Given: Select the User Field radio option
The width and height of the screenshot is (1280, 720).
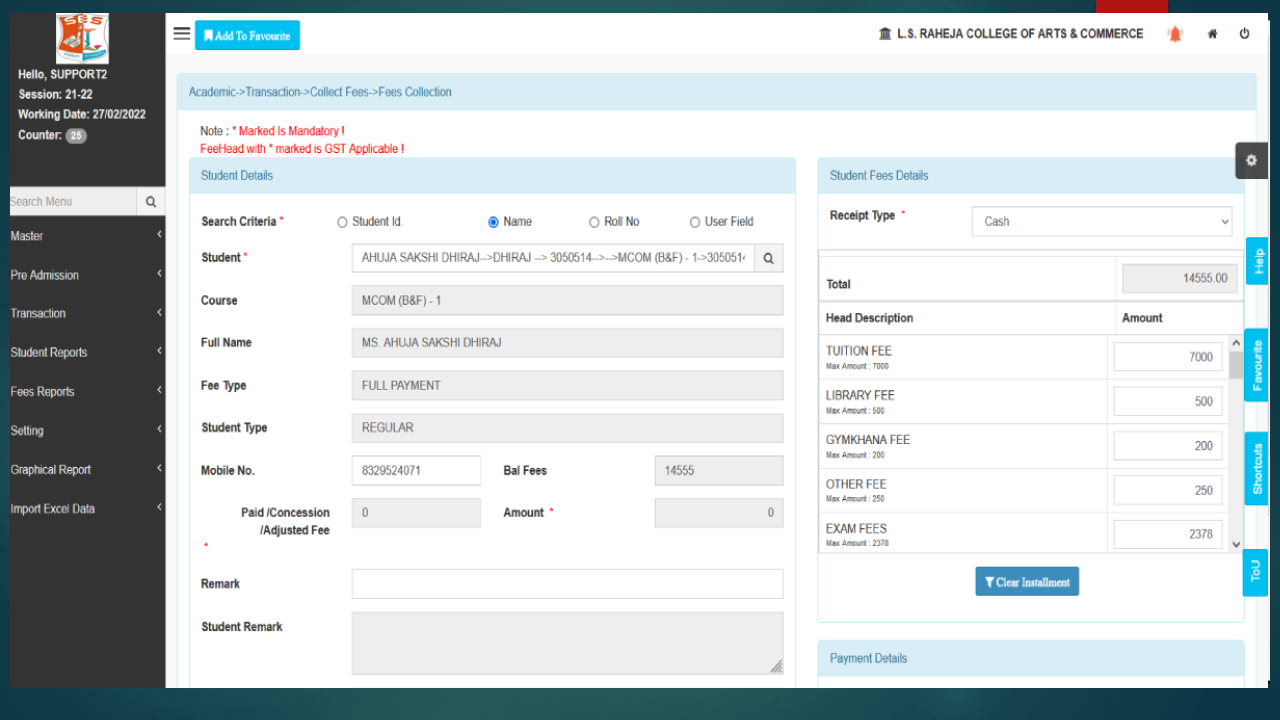Looking at the screenshot, I should click(695, 221).
